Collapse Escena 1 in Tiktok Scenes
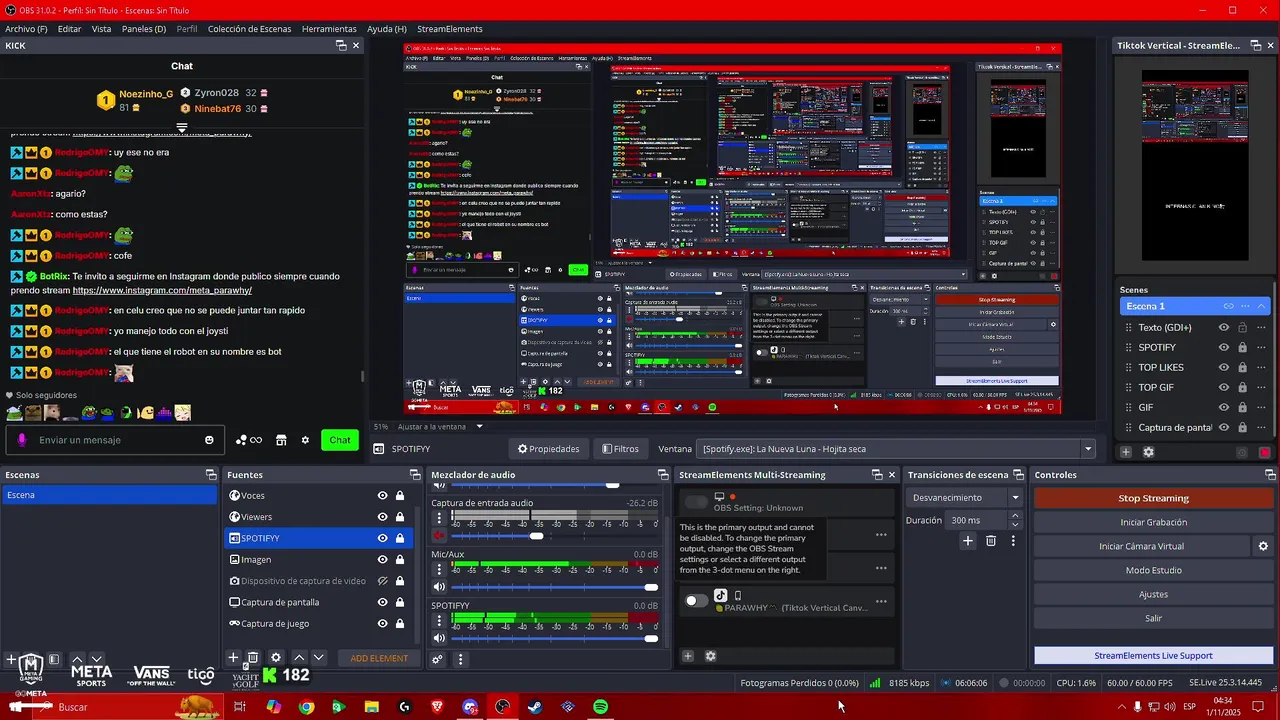The width and height of the screenshot is (1280, 720). 1262,306
